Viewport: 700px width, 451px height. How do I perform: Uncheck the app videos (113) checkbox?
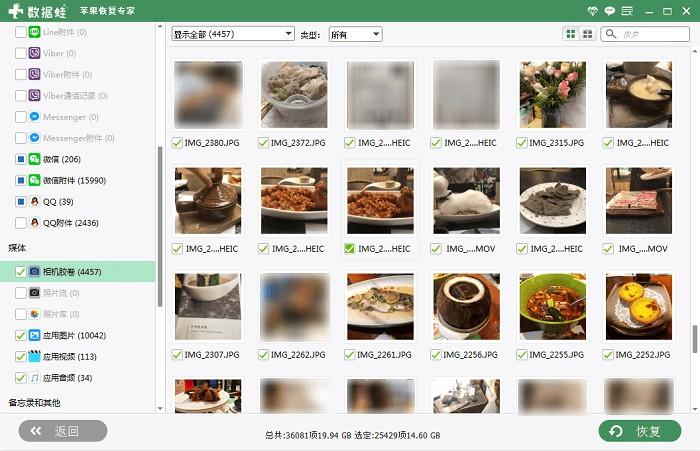point(21,356)
